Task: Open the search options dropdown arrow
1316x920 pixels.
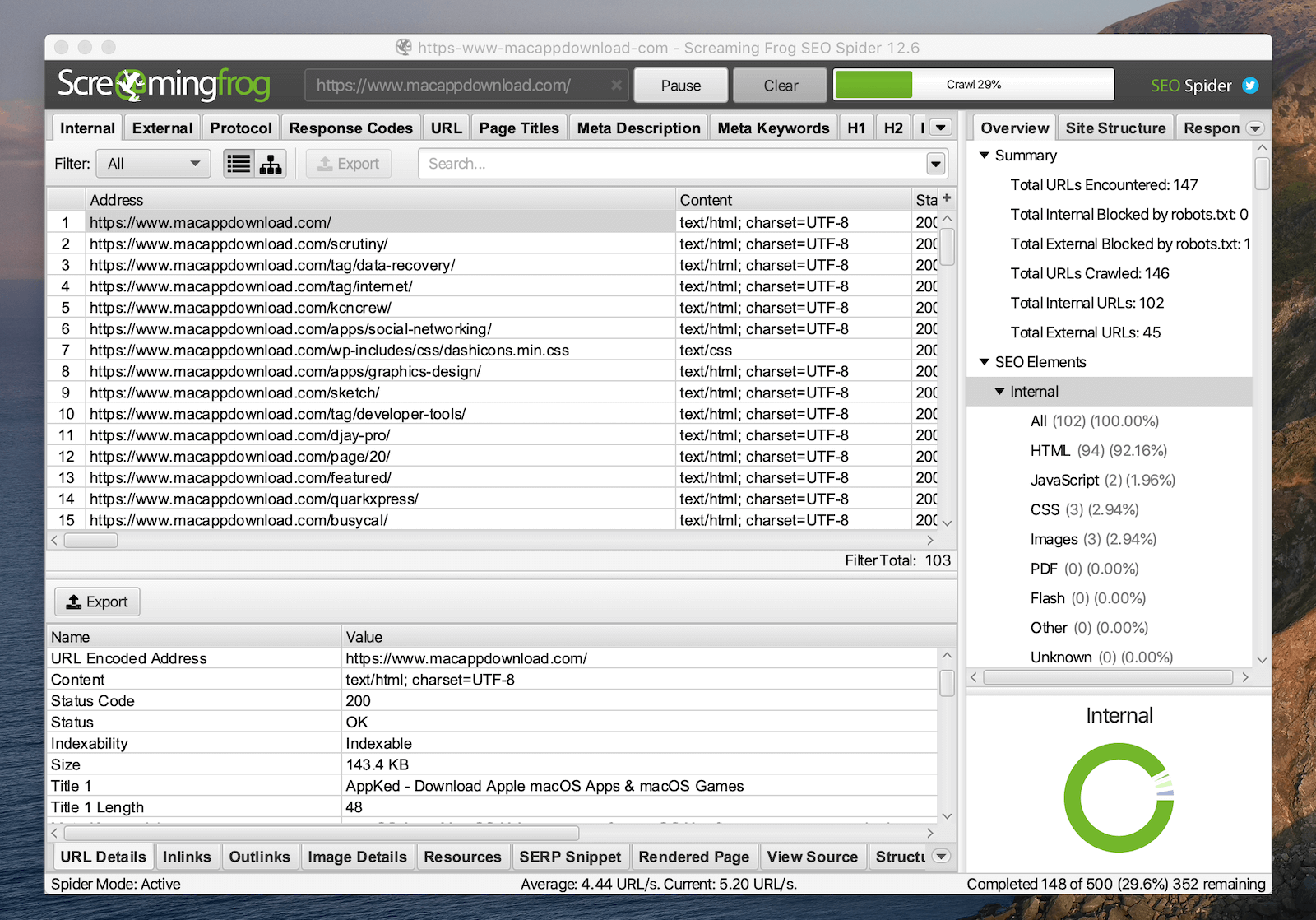Action: tap(936, 164)
